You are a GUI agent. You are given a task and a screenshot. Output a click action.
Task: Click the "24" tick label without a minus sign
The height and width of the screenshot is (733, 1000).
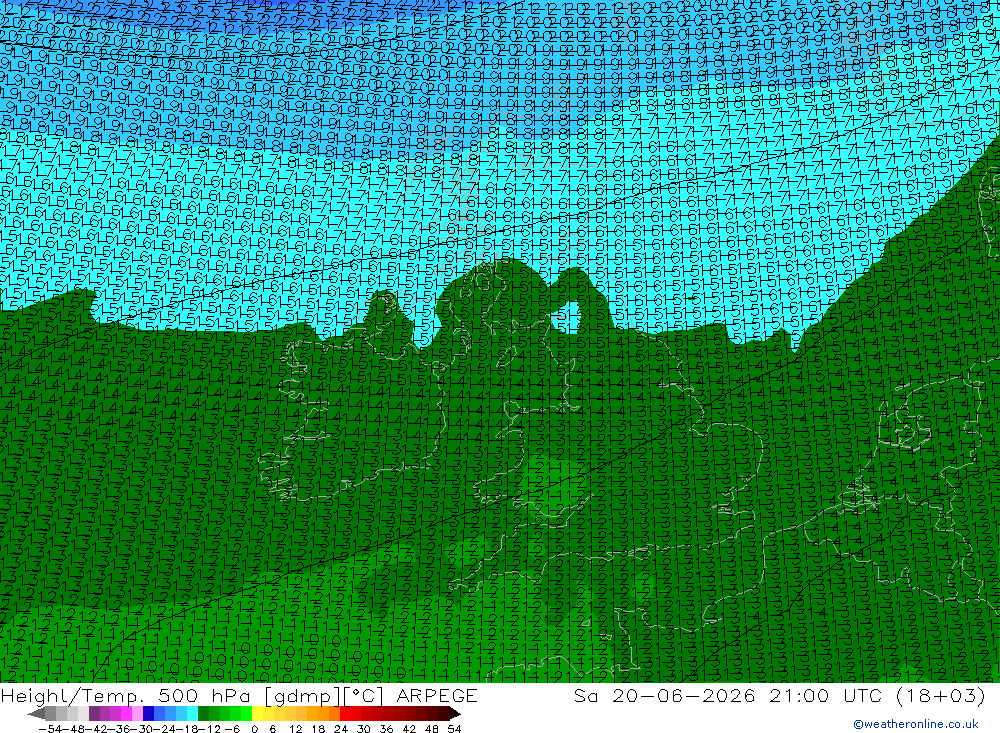pyautogui.click(x=341, y=728)
